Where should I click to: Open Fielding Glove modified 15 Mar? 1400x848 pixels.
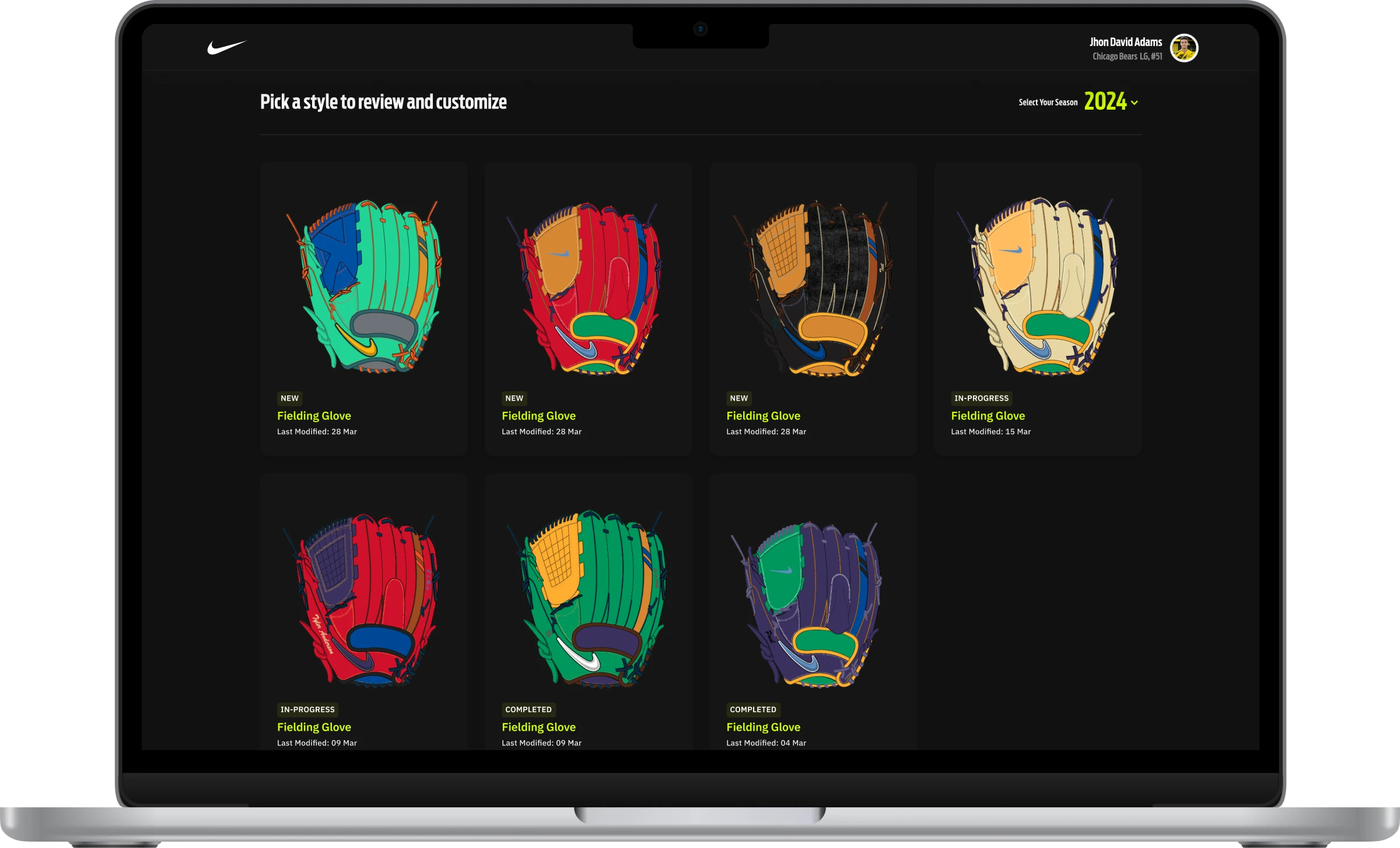pos(988,416)
